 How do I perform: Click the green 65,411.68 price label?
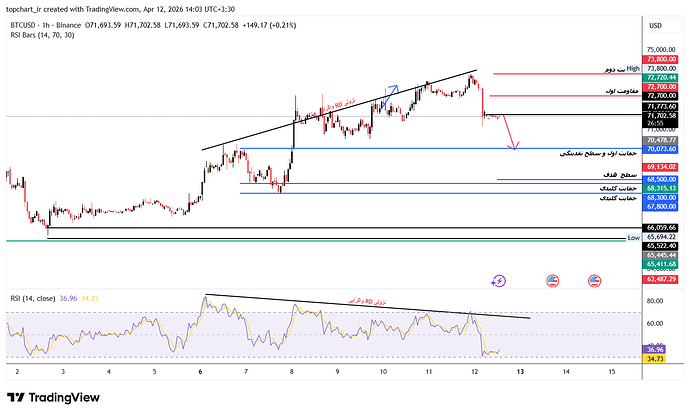(660, 264)
